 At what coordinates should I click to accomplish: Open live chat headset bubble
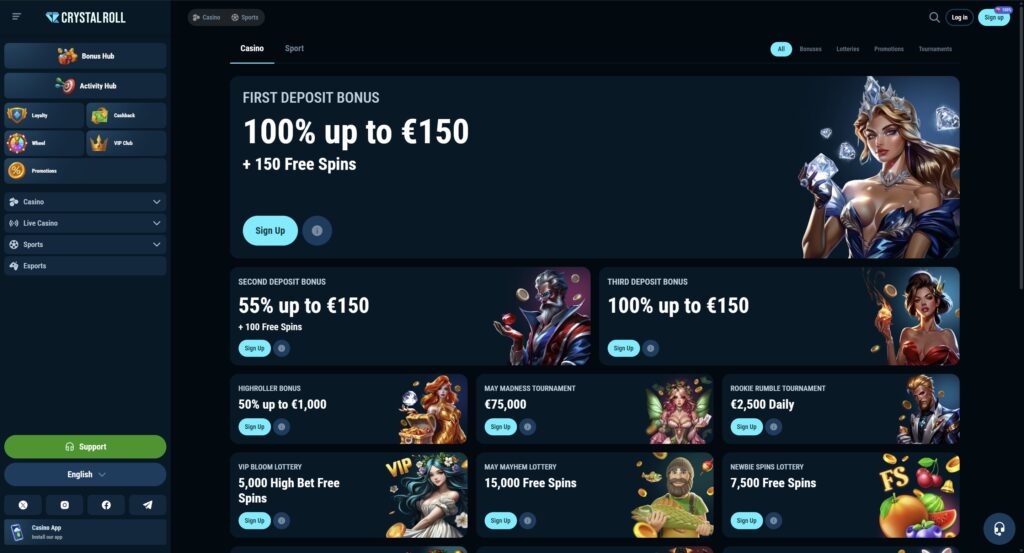[999, 528]
